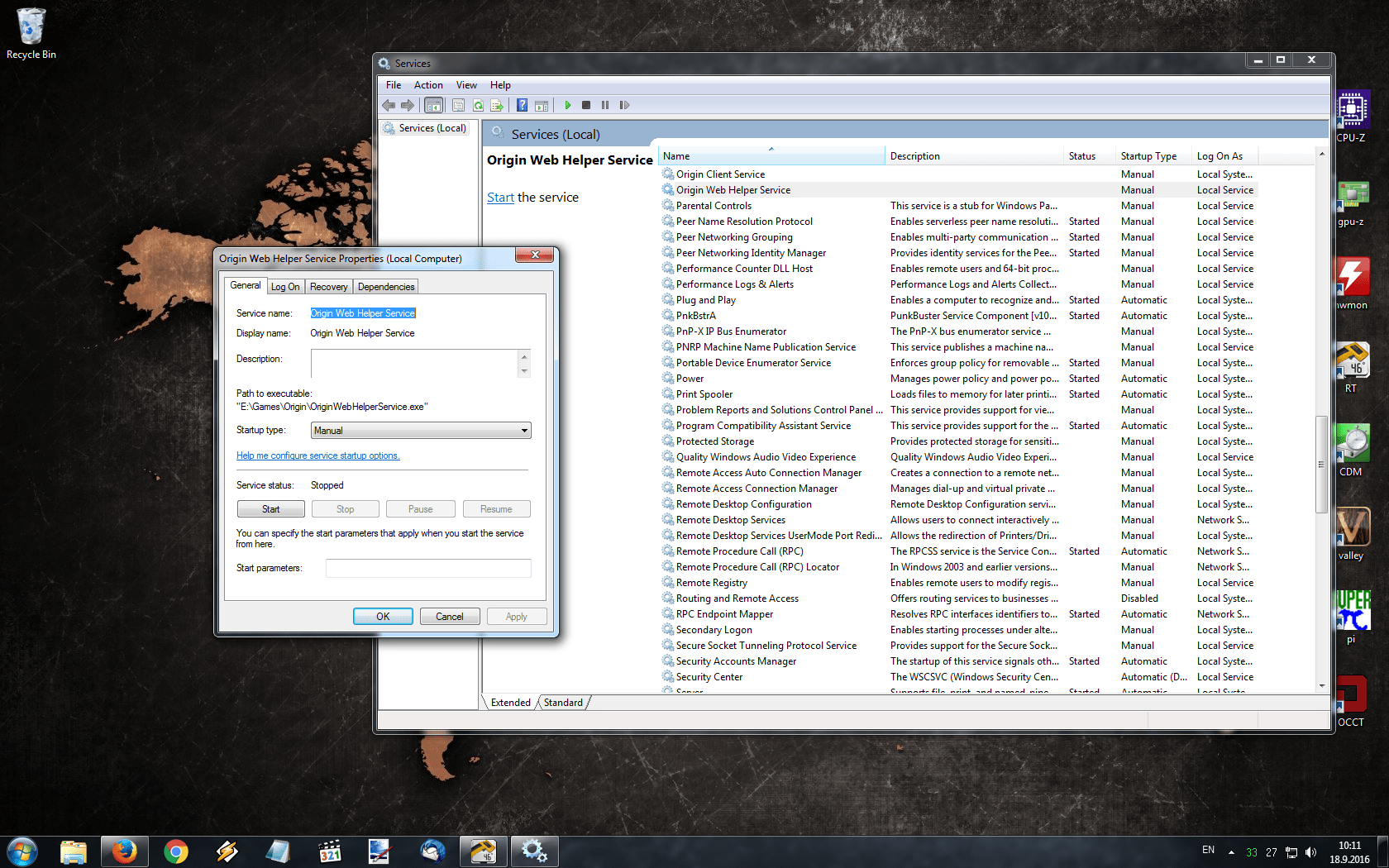Click the green Start Service toolbar icon
This screenshot has height=868, width=1389.
point(568,105)
